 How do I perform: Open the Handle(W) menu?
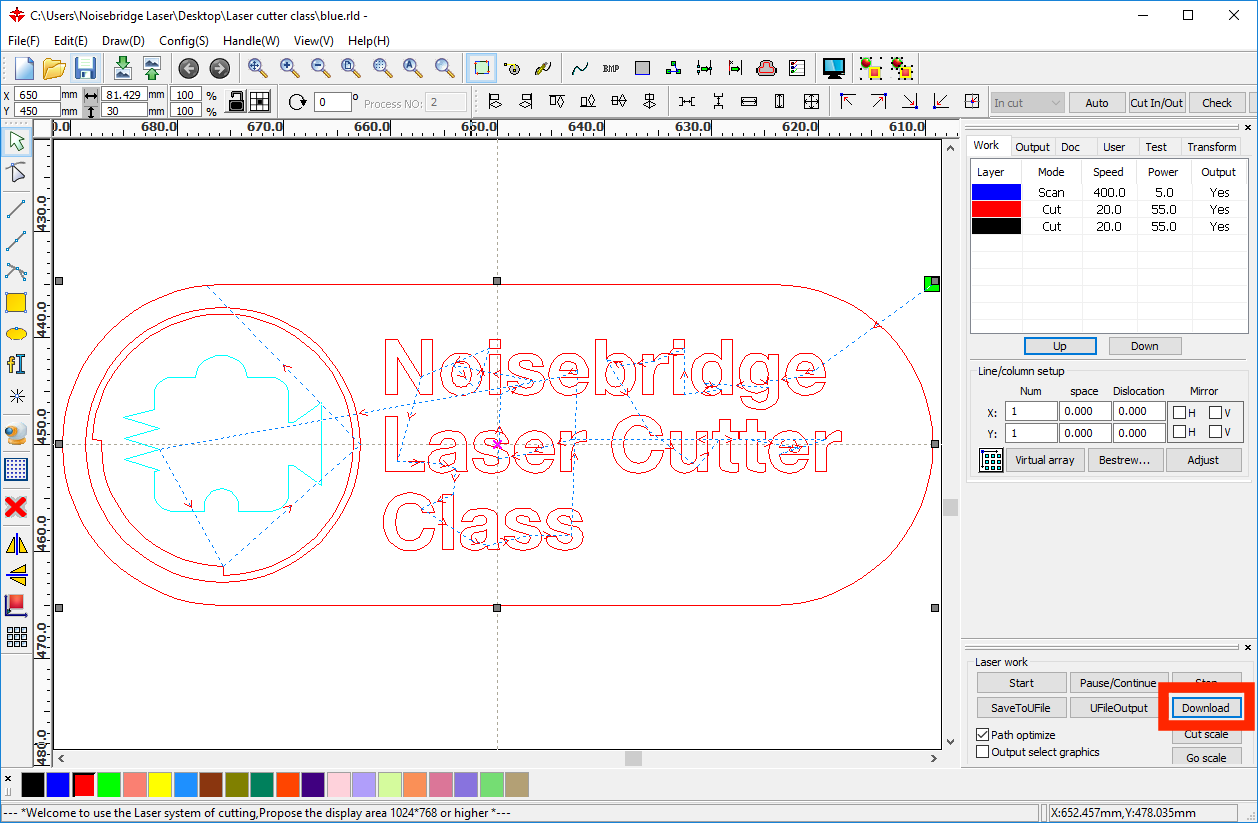(x=251, y=41)
